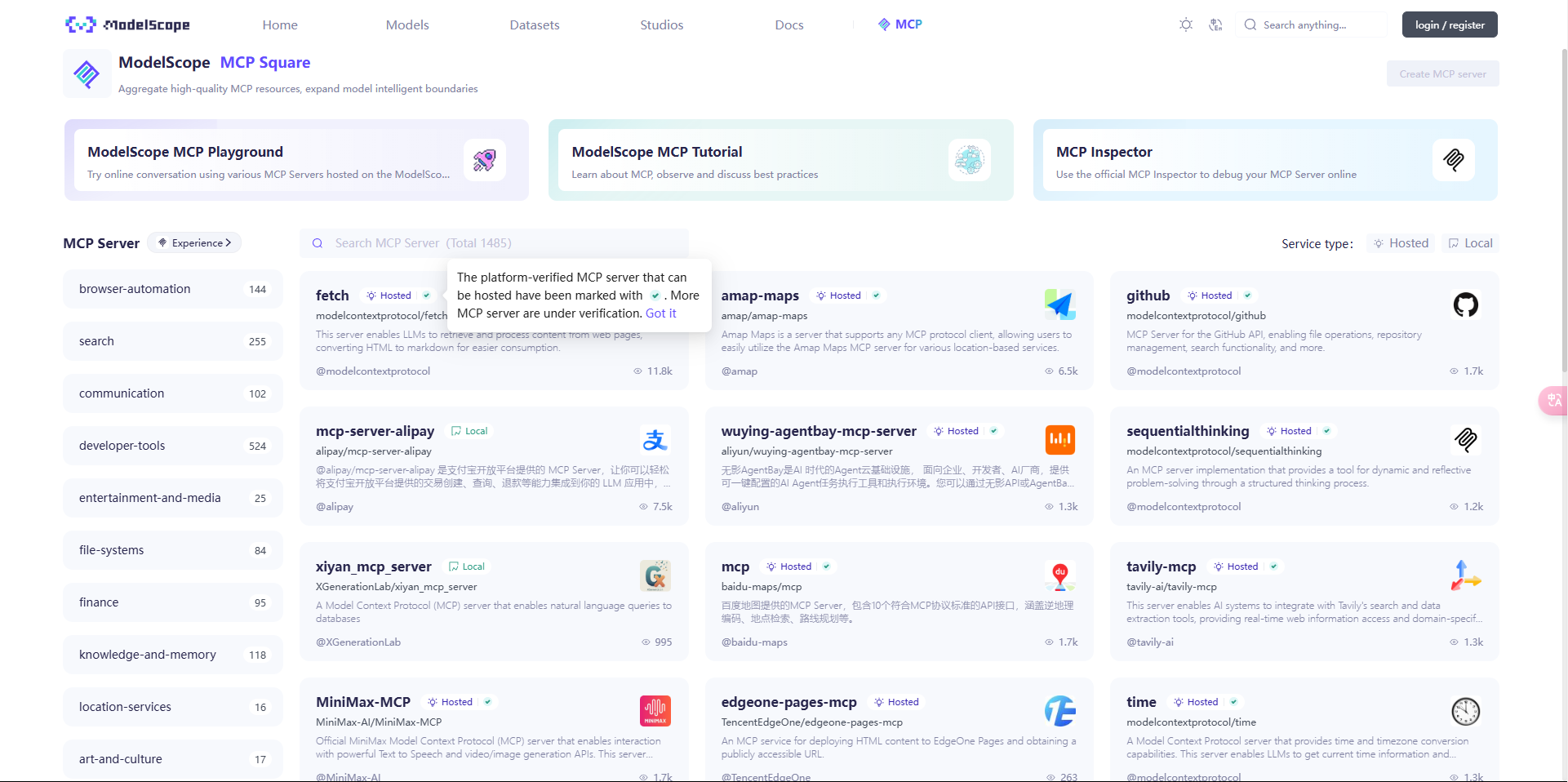This screenshot has height=782, width=1568.
Task: Click the login / register button
Action: pyautogui.click(x=1450, y=24)
